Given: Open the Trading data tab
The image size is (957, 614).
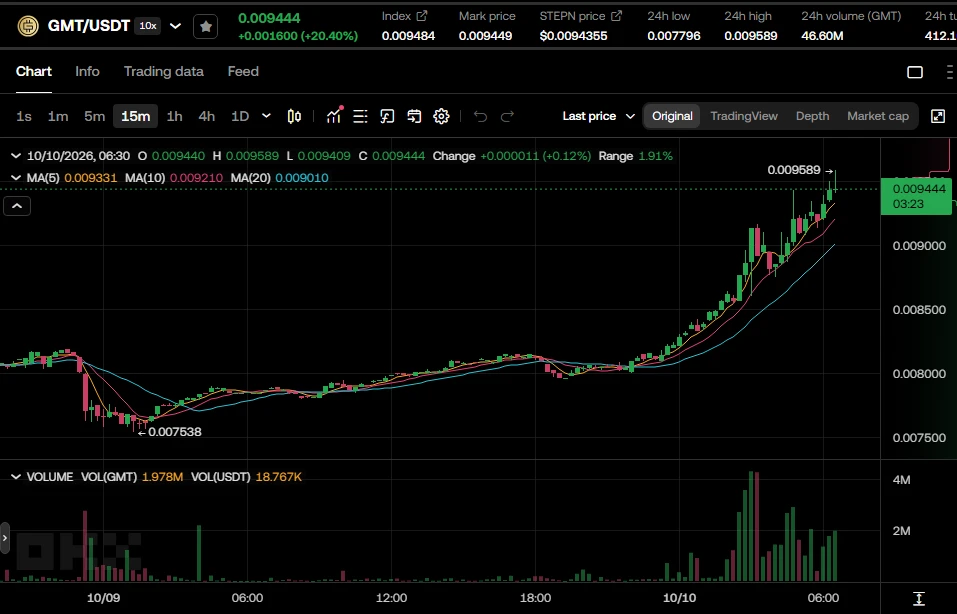Looking at the screenshot, I should coord(164,71).
